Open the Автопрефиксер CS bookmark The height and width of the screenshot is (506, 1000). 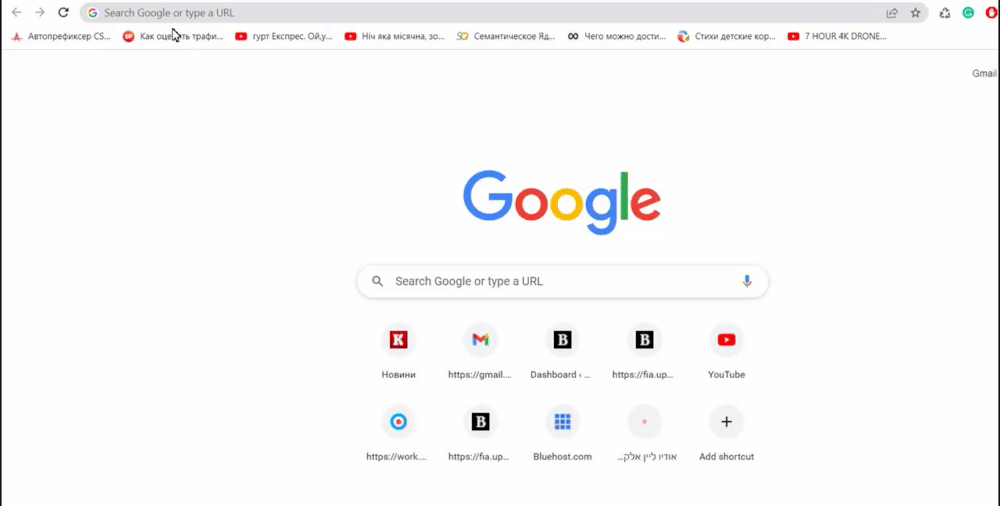point(61,36)
